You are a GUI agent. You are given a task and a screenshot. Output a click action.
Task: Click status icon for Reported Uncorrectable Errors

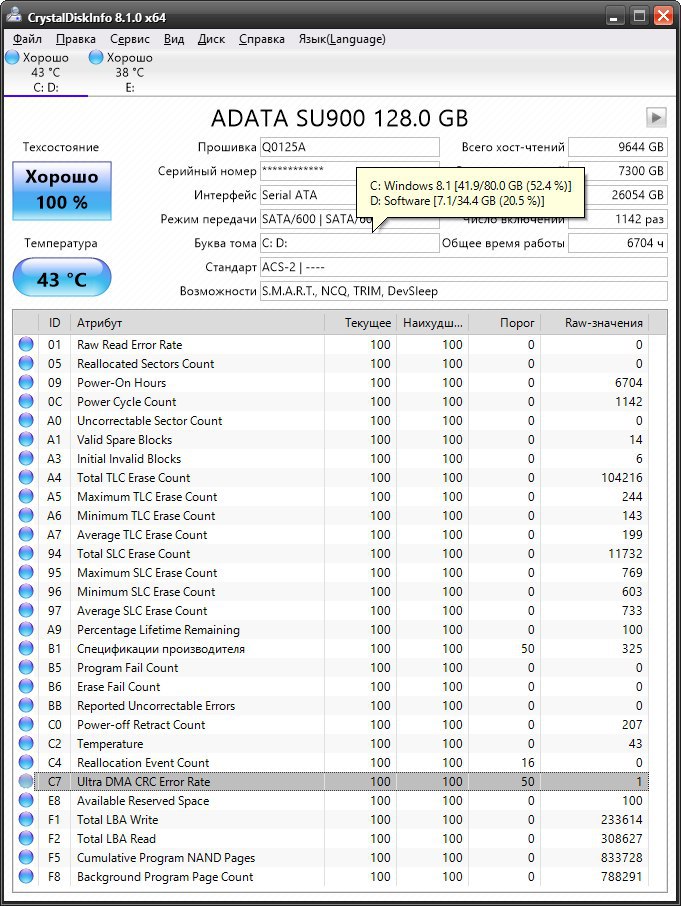click(26, 706)
